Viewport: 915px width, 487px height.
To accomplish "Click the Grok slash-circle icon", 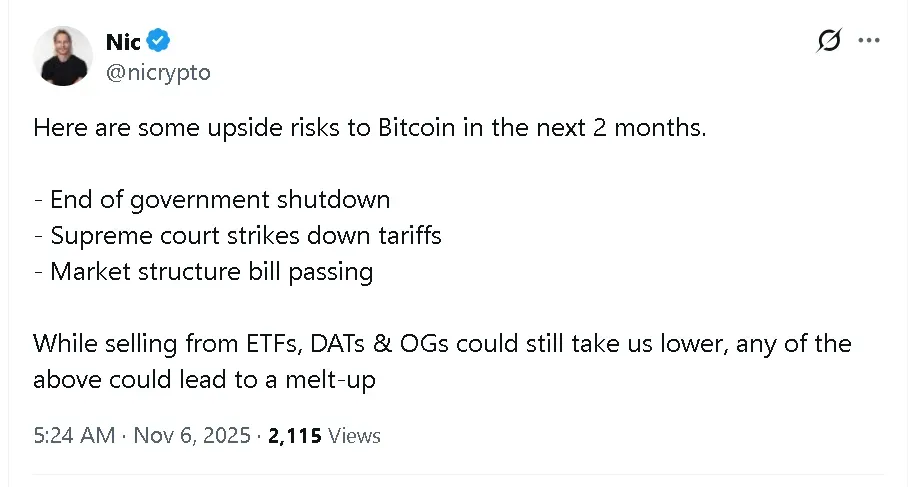I will pyautogui.click(x=829, y=41).
